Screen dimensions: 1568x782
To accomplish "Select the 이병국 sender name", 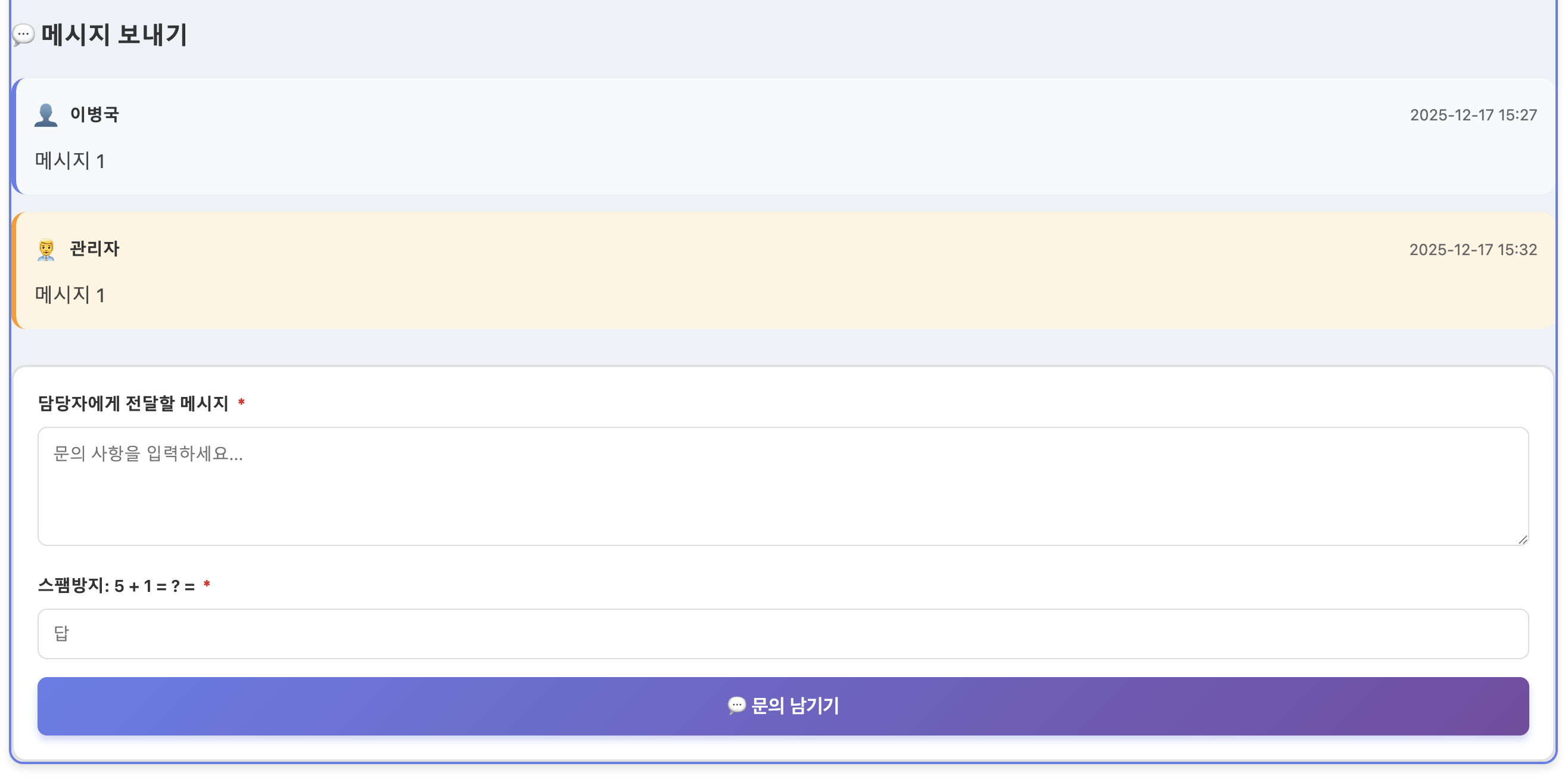I will (x=94, y=114).
